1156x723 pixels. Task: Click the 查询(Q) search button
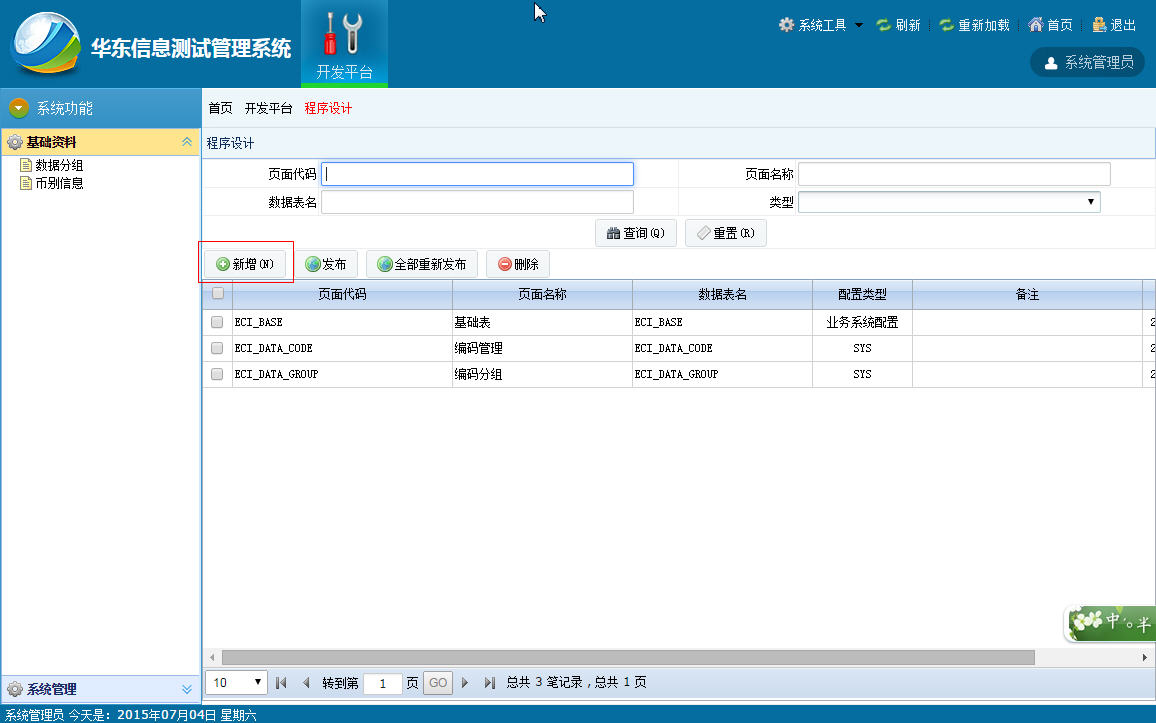coord(636,233)
